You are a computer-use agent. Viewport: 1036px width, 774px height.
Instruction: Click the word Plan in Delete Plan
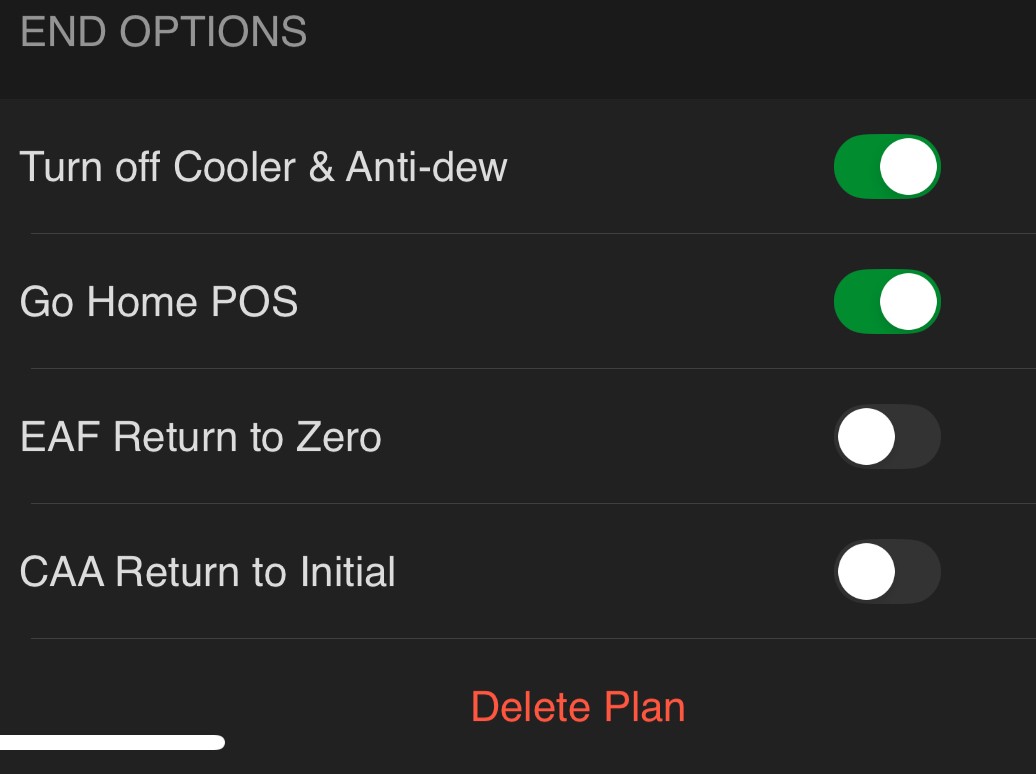[x=644, y=707]
